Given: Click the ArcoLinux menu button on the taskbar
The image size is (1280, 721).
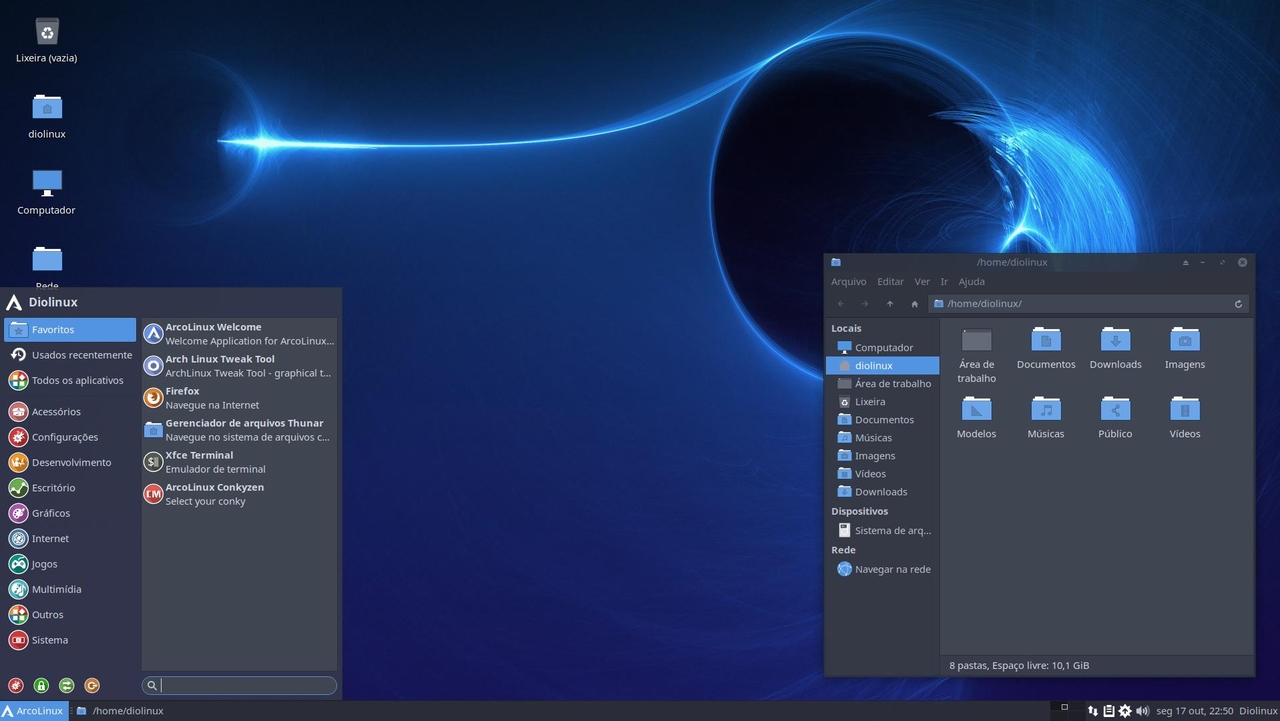Looking at the screenshot, I should pos(32,710).
